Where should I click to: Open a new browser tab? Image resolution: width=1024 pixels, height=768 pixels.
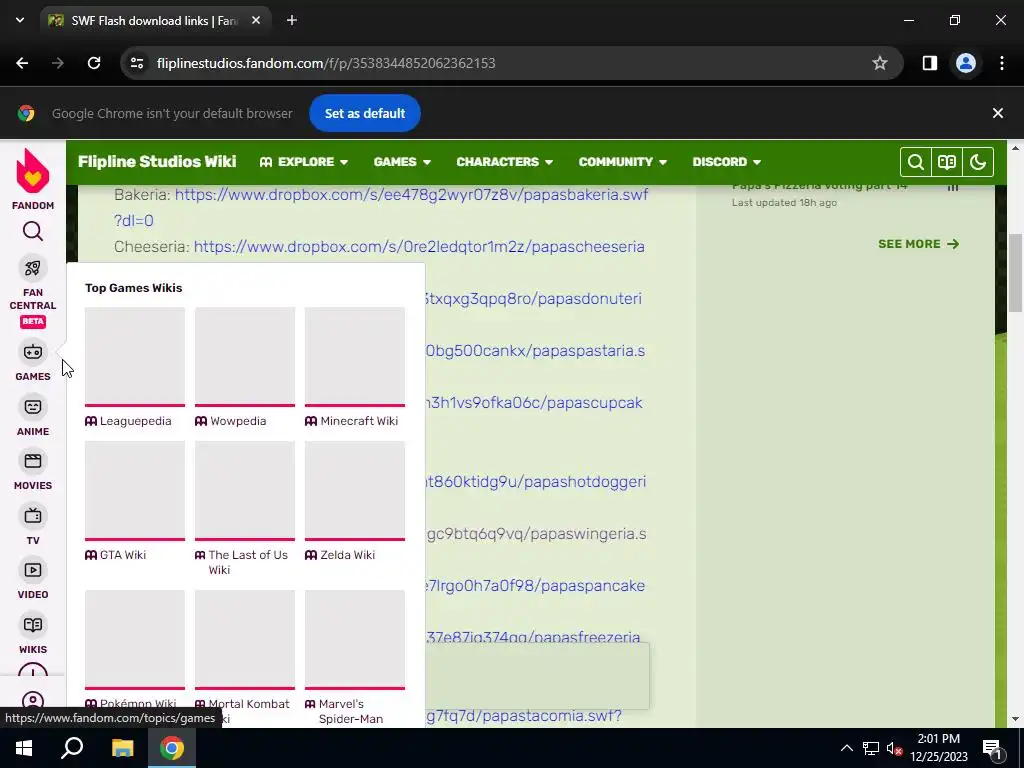pos(292,20)
